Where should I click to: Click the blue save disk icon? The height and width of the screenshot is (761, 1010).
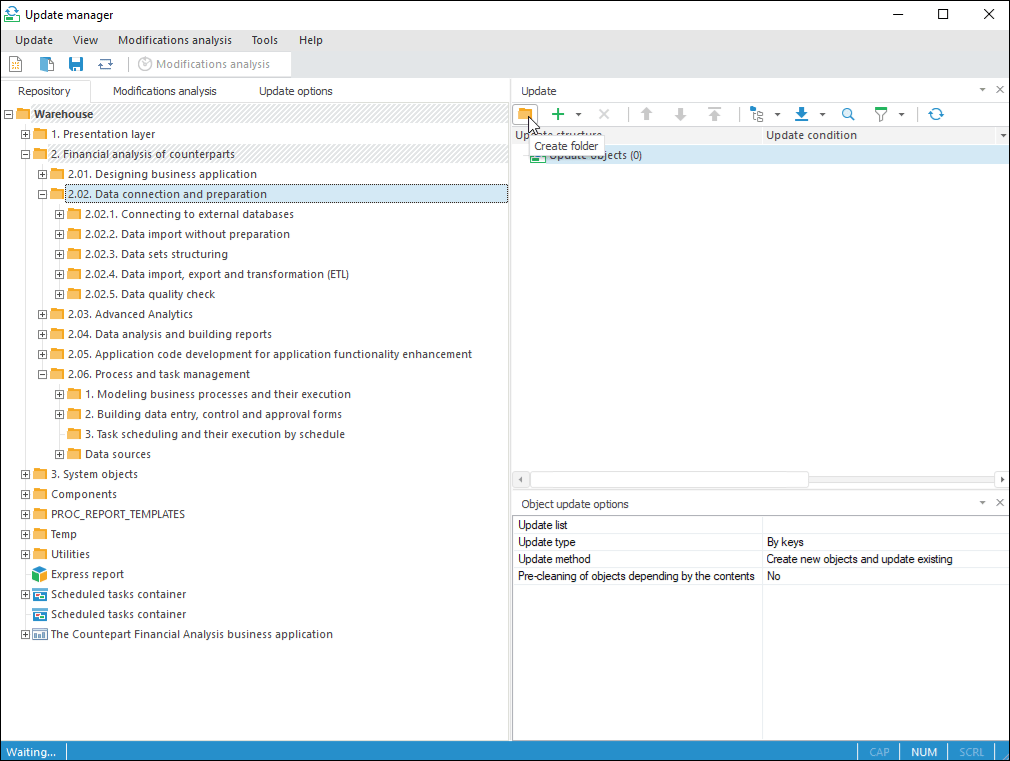(76, 64)
